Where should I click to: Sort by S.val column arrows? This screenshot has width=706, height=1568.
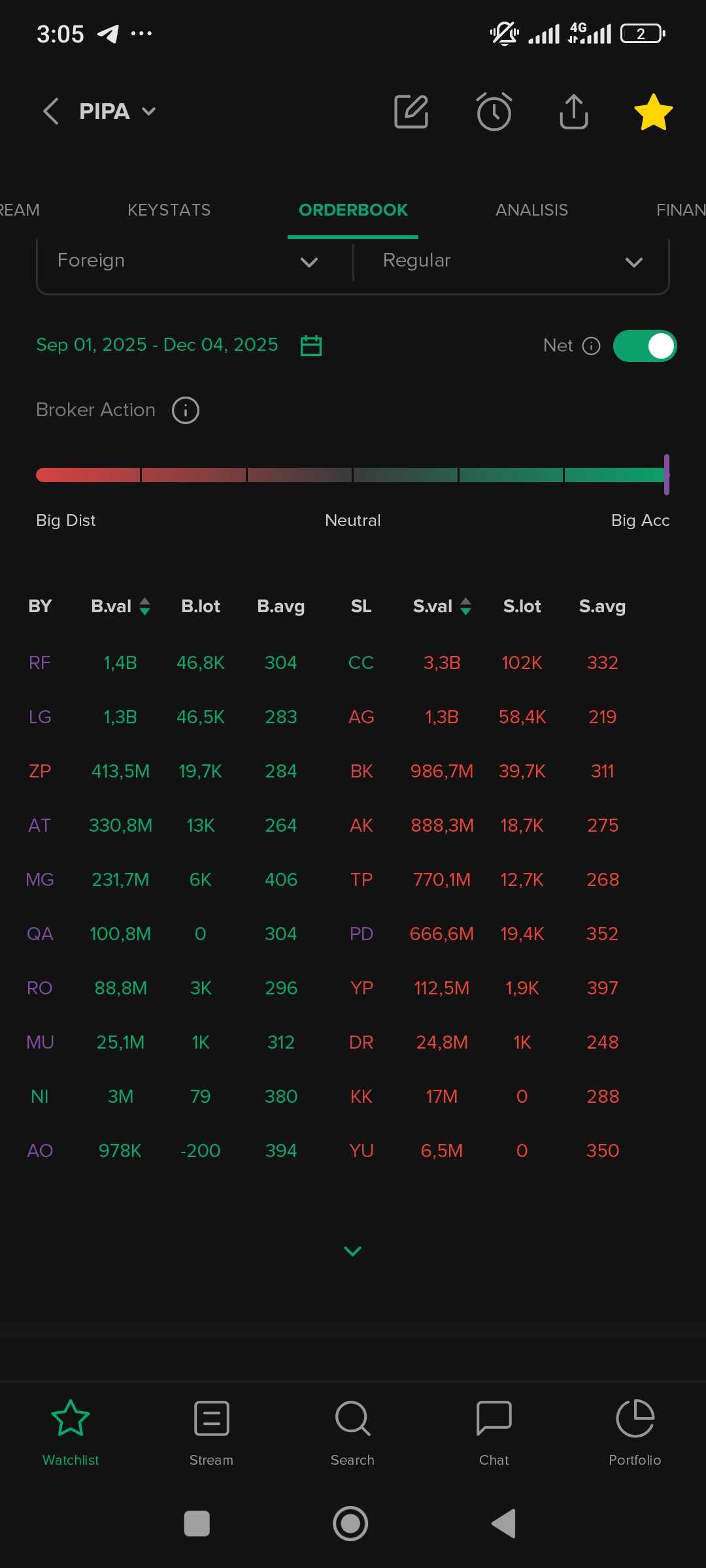tap(465, 606)
